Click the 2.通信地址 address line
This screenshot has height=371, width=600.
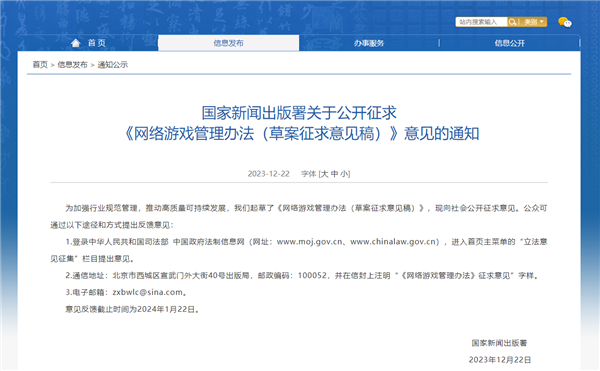pos(302,275)
